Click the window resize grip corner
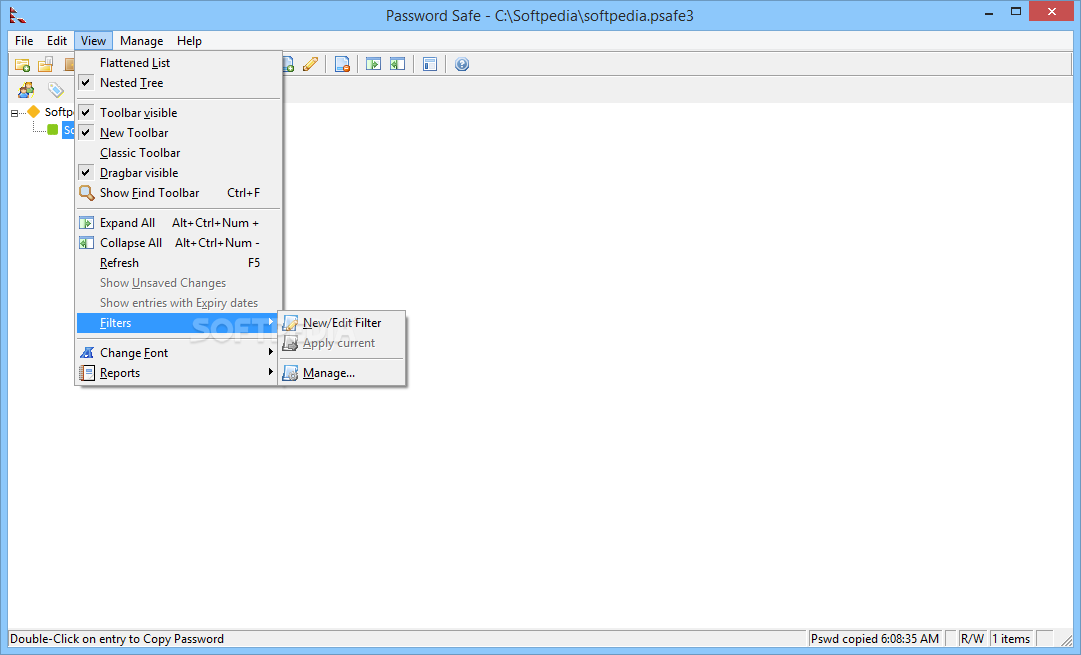Image resolution: width=1081 pixels, height=655 pixels. (1067, 641)
